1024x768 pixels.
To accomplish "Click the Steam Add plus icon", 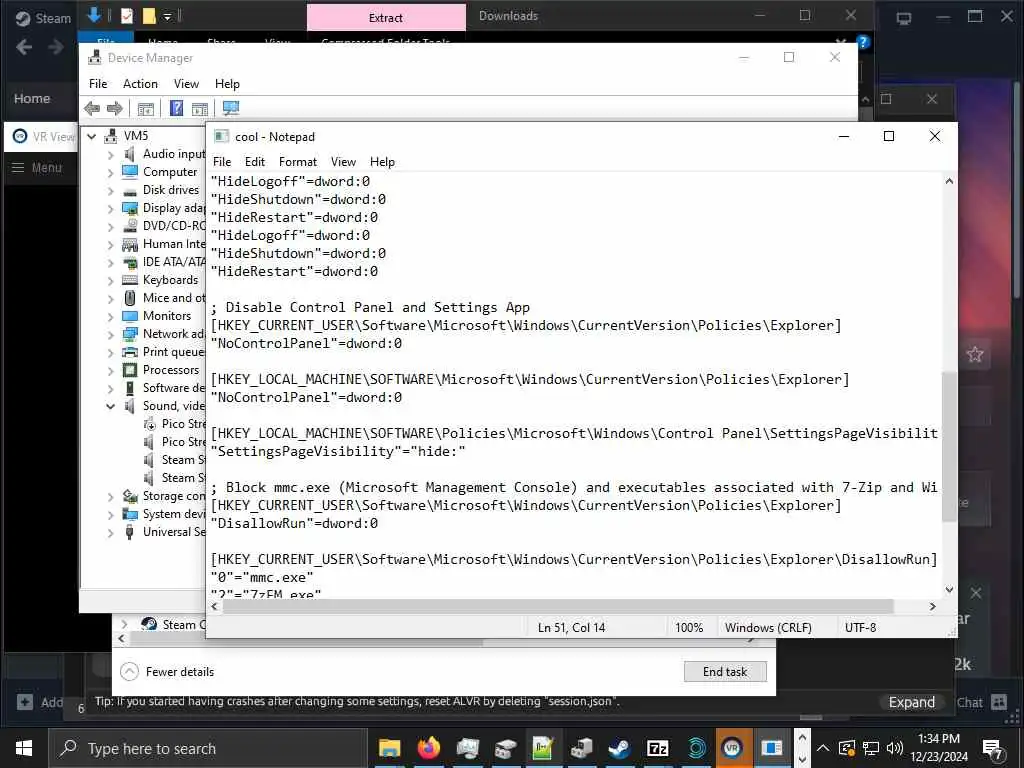I will tap(25, 702).
